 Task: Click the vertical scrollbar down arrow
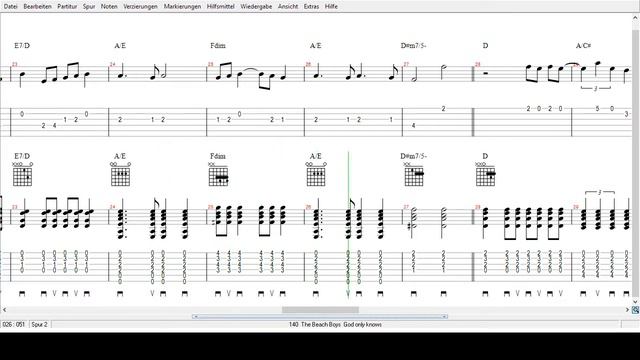click(x=636, y=302)
